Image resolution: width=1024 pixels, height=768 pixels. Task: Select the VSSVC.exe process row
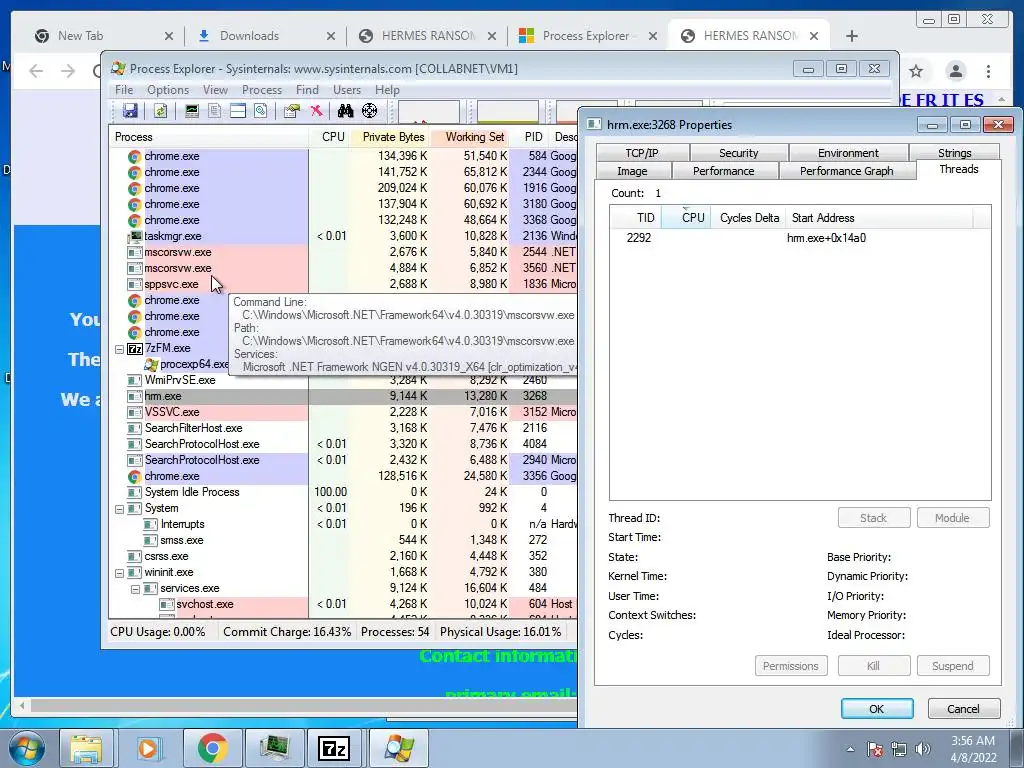tap(344, 412)
